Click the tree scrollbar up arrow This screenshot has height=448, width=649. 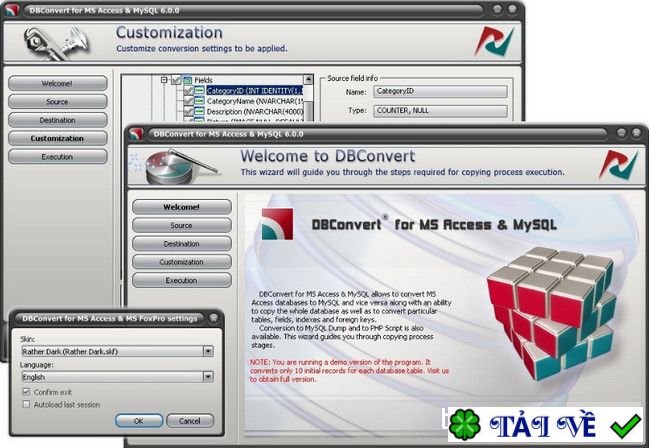pos(308,79)
